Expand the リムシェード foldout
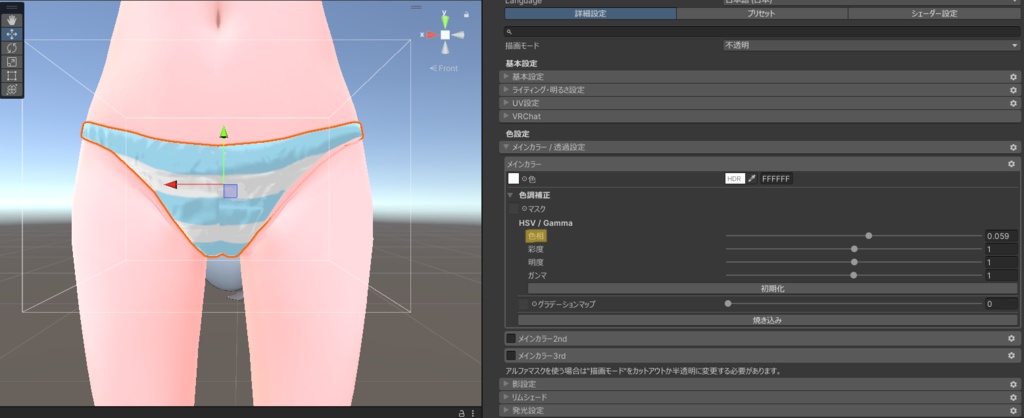Viewport: 1024px width, 418px height. tap(506, 397)
